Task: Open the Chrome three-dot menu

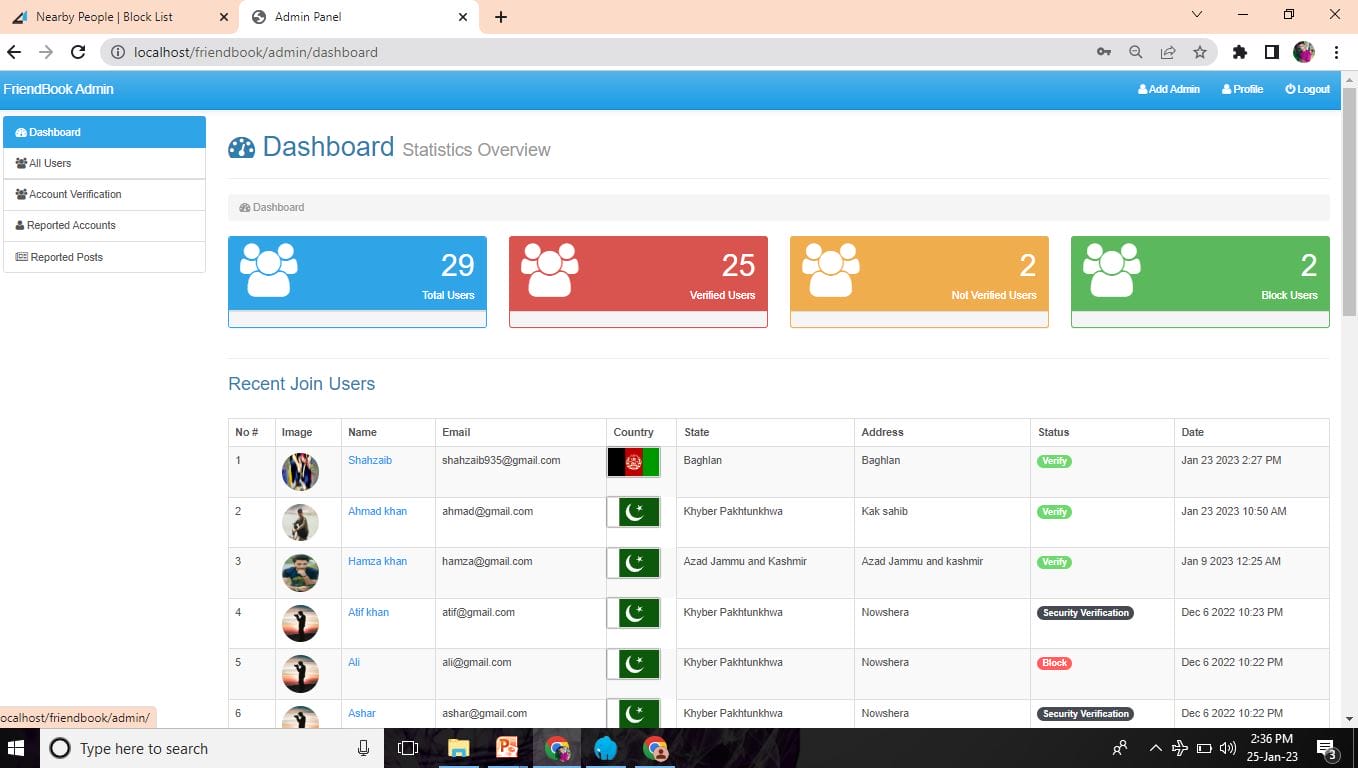Action: coord(1336,52)
